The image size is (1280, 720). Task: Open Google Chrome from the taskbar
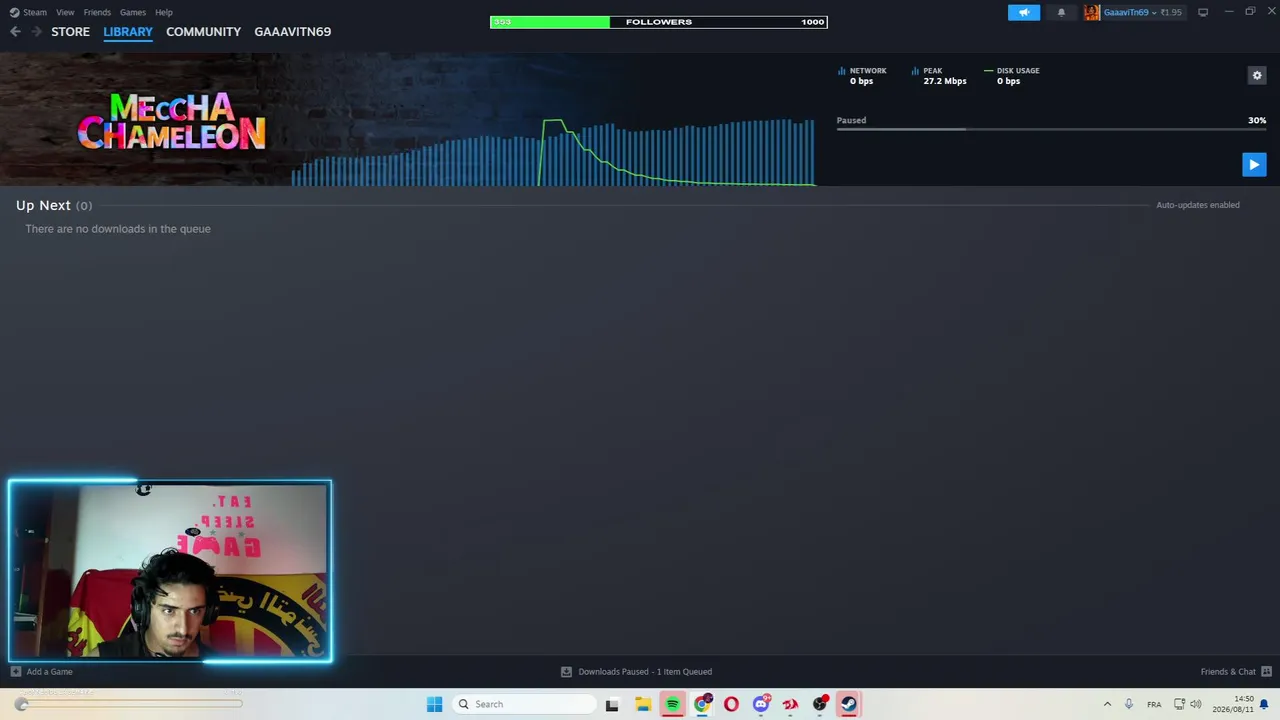[702, 704]
